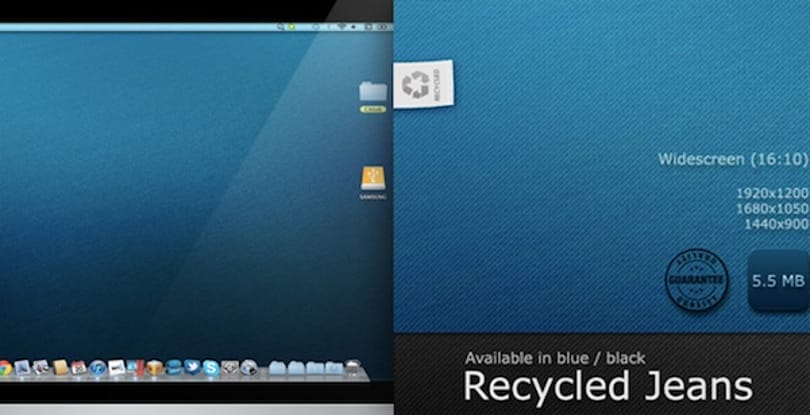Viewport: 810px width, 415px height.
Task: Click the 5.5 MB size badge
Action: [x=778, y=281]
